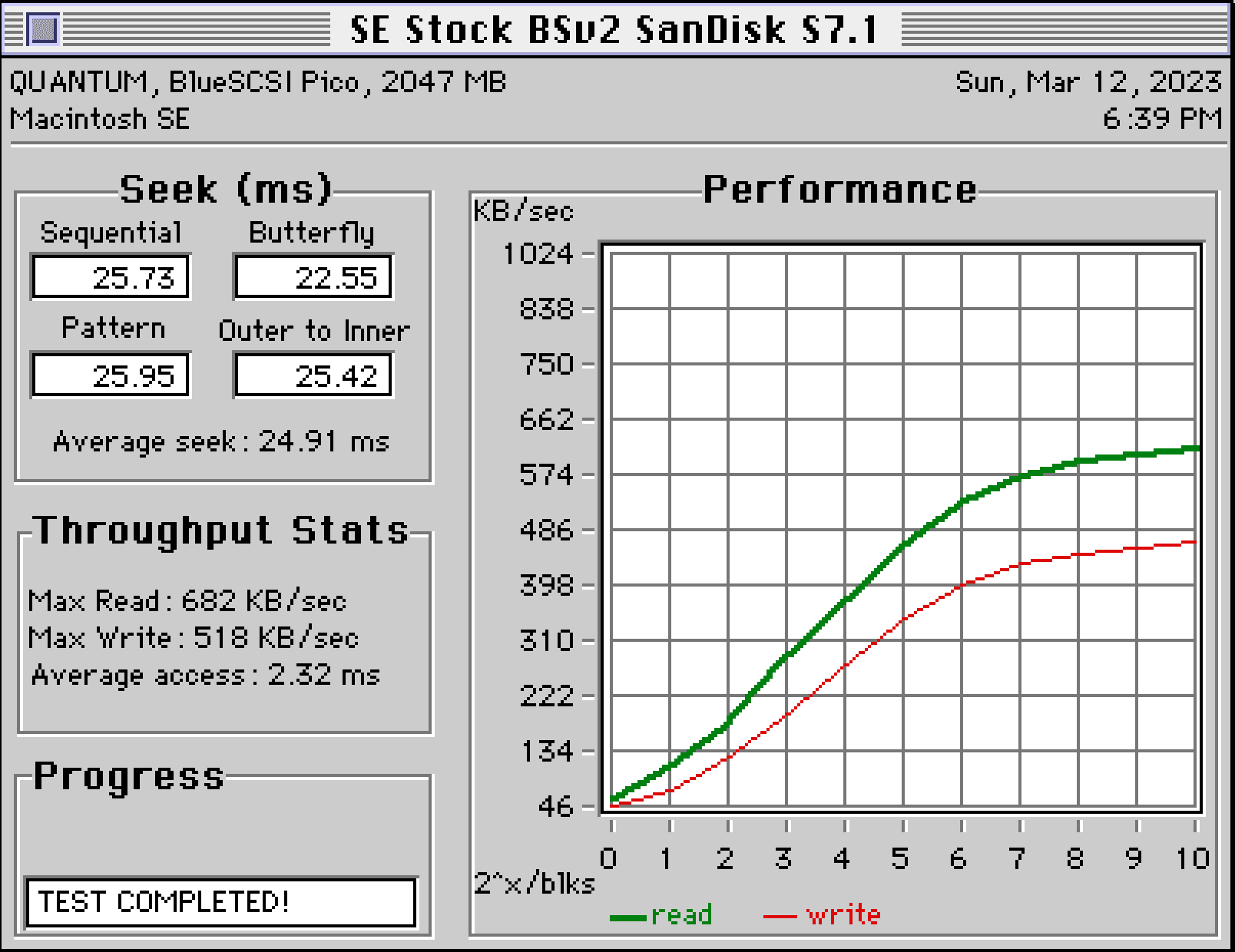Click the Sequential seek value field
1235x952 pixels.
coord(111,277)
